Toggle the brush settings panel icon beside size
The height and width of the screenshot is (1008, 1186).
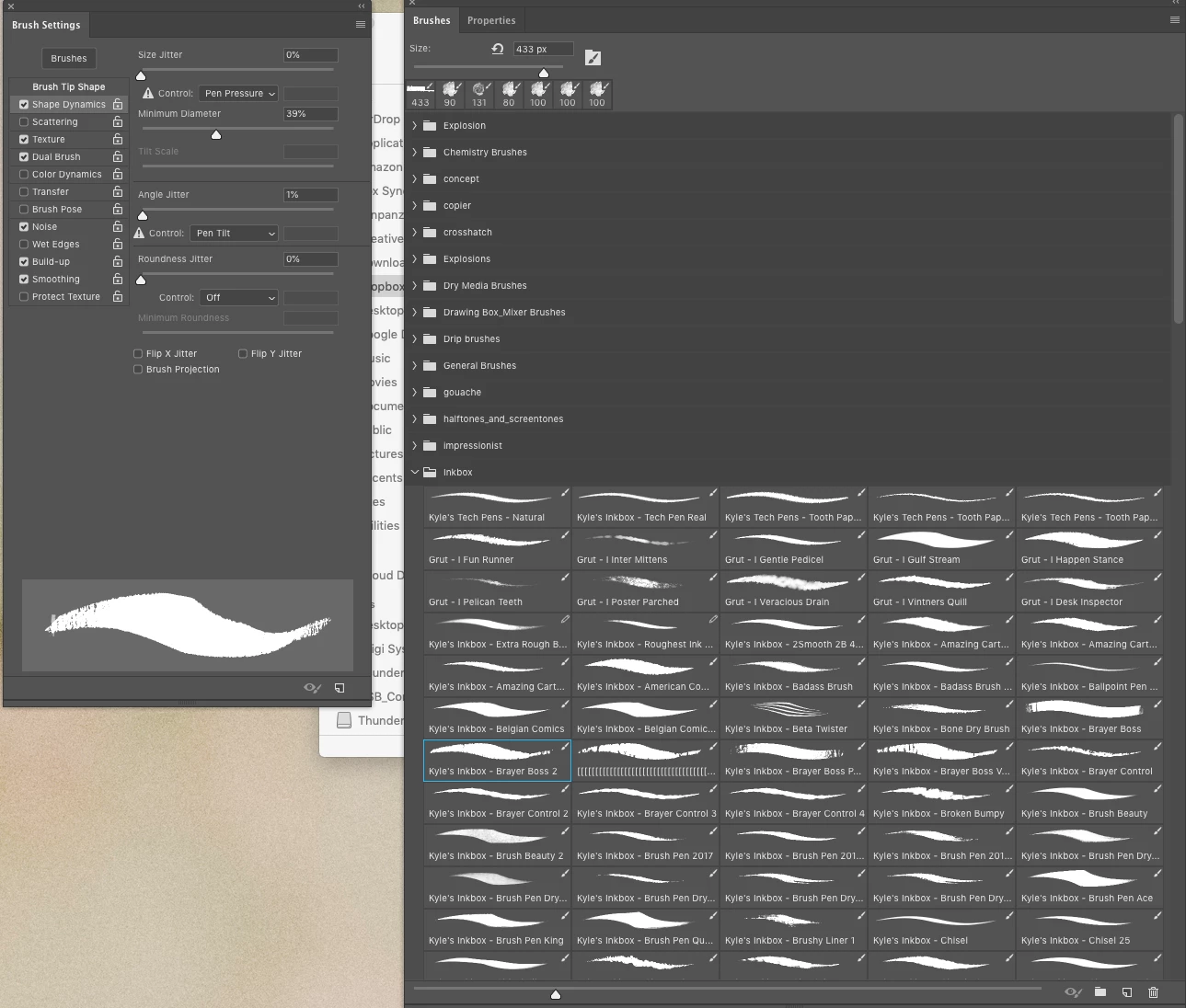(x=593, y=58)
